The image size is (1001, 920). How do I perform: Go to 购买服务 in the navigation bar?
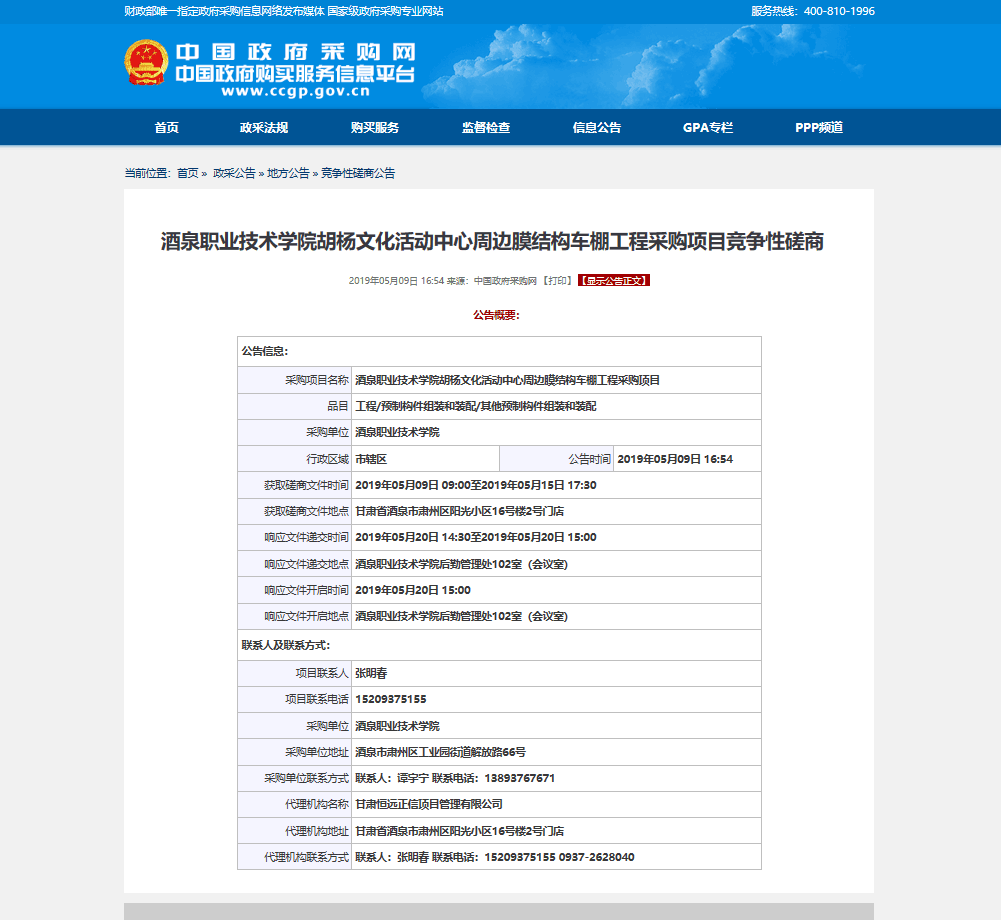[x=374, y=128]
